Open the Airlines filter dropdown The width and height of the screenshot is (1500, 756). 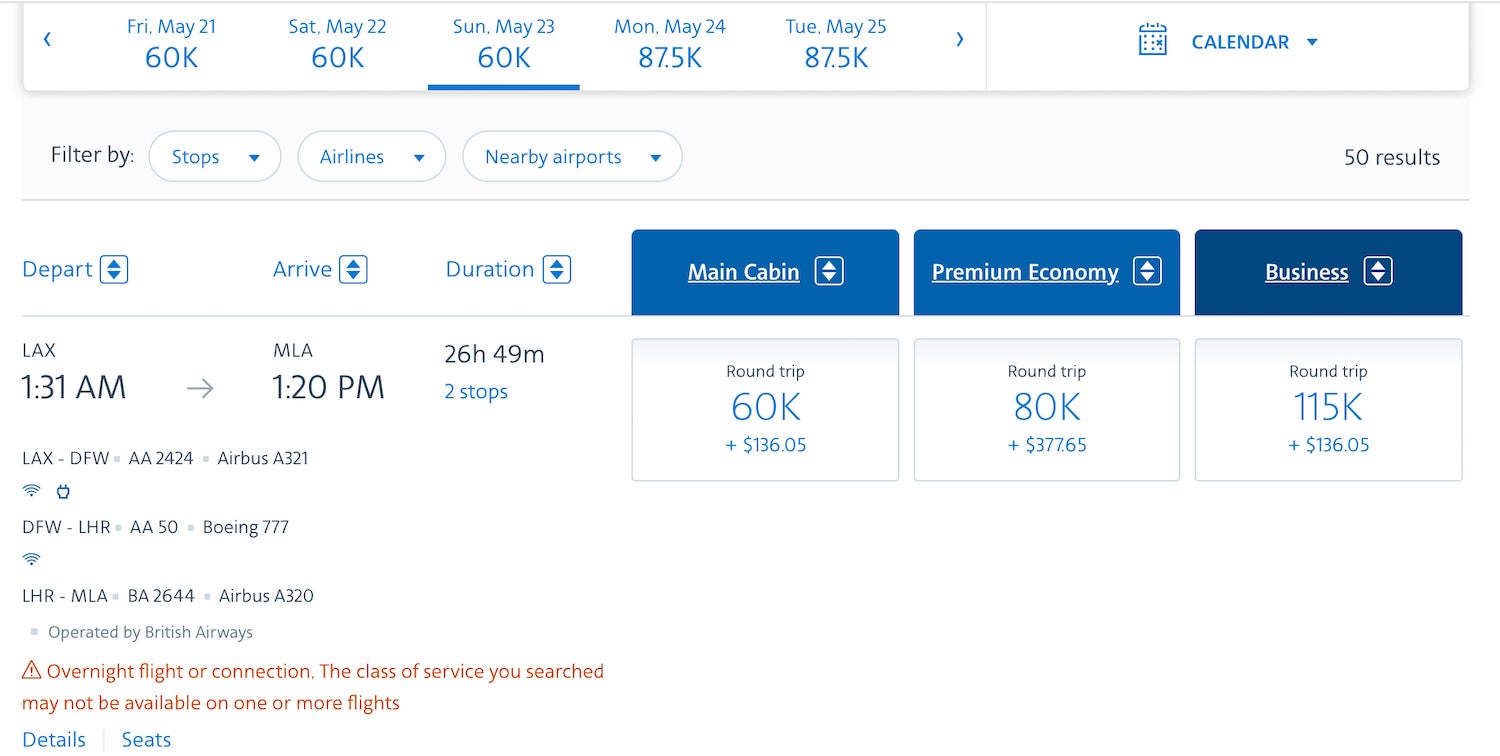371,156
